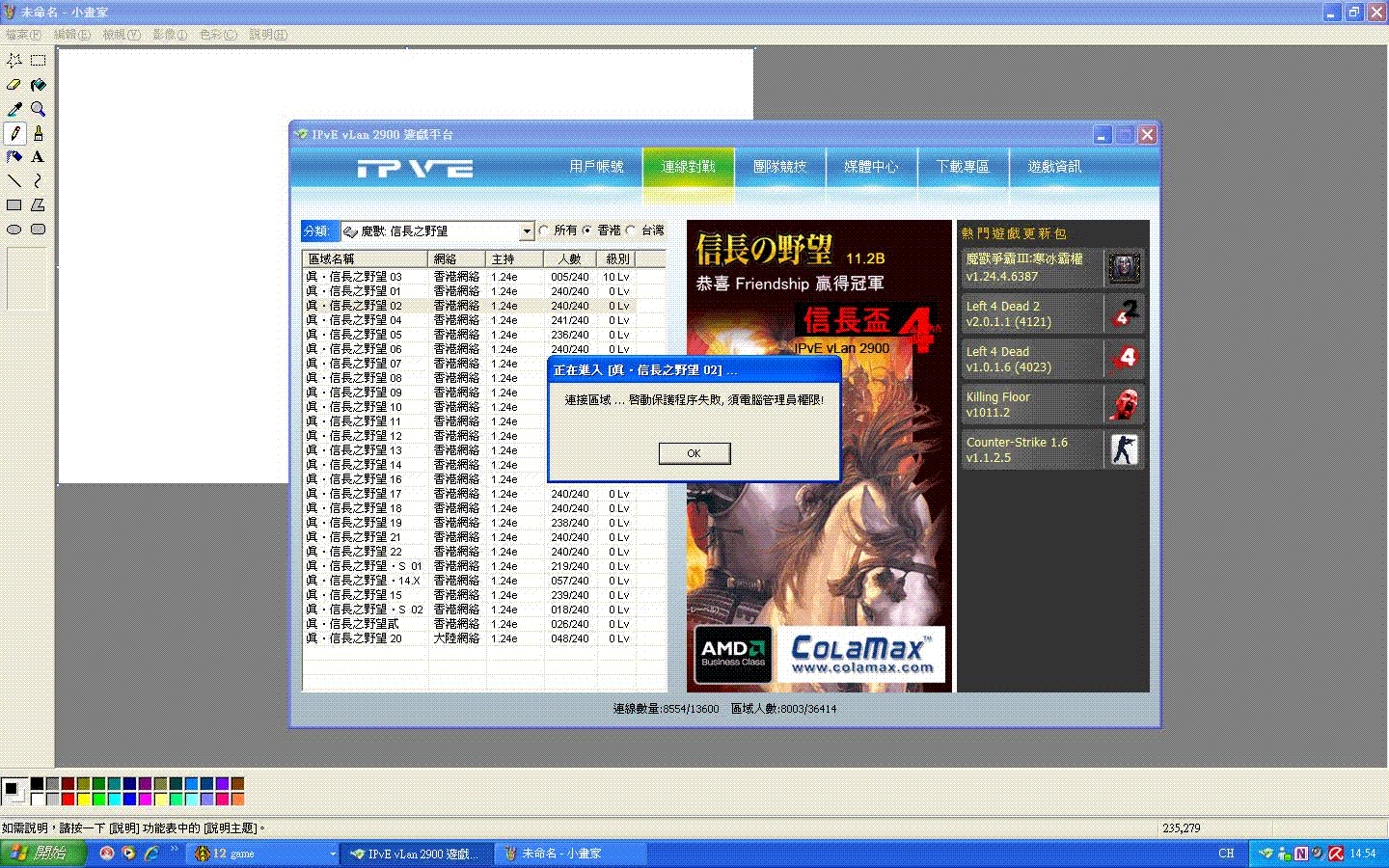Pick the red color swatch in palette
1389x868 pixels.
pos(68,799)
